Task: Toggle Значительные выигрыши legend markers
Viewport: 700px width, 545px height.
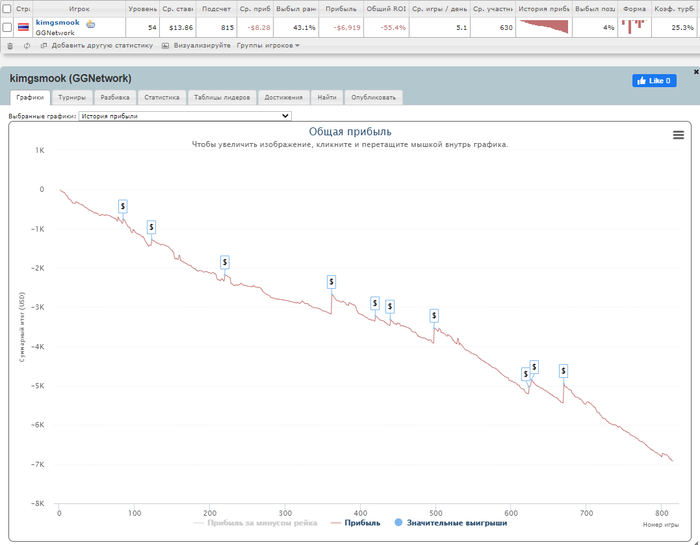Action: (x=451, y=523)
